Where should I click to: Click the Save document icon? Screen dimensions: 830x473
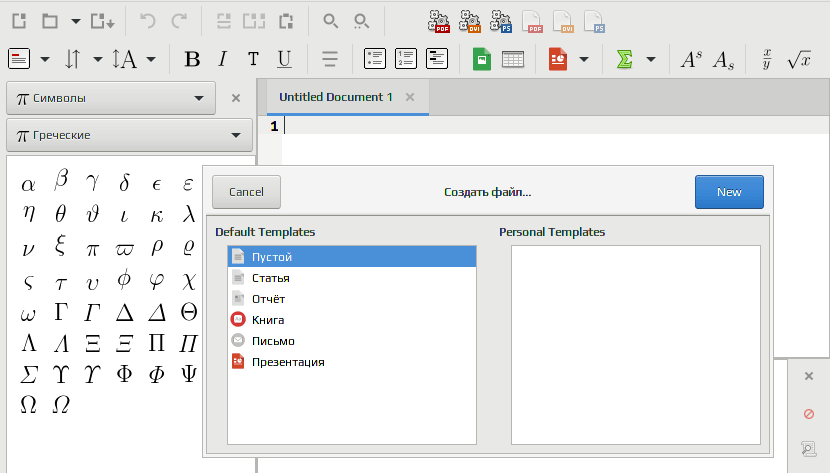tap(102, 21)
